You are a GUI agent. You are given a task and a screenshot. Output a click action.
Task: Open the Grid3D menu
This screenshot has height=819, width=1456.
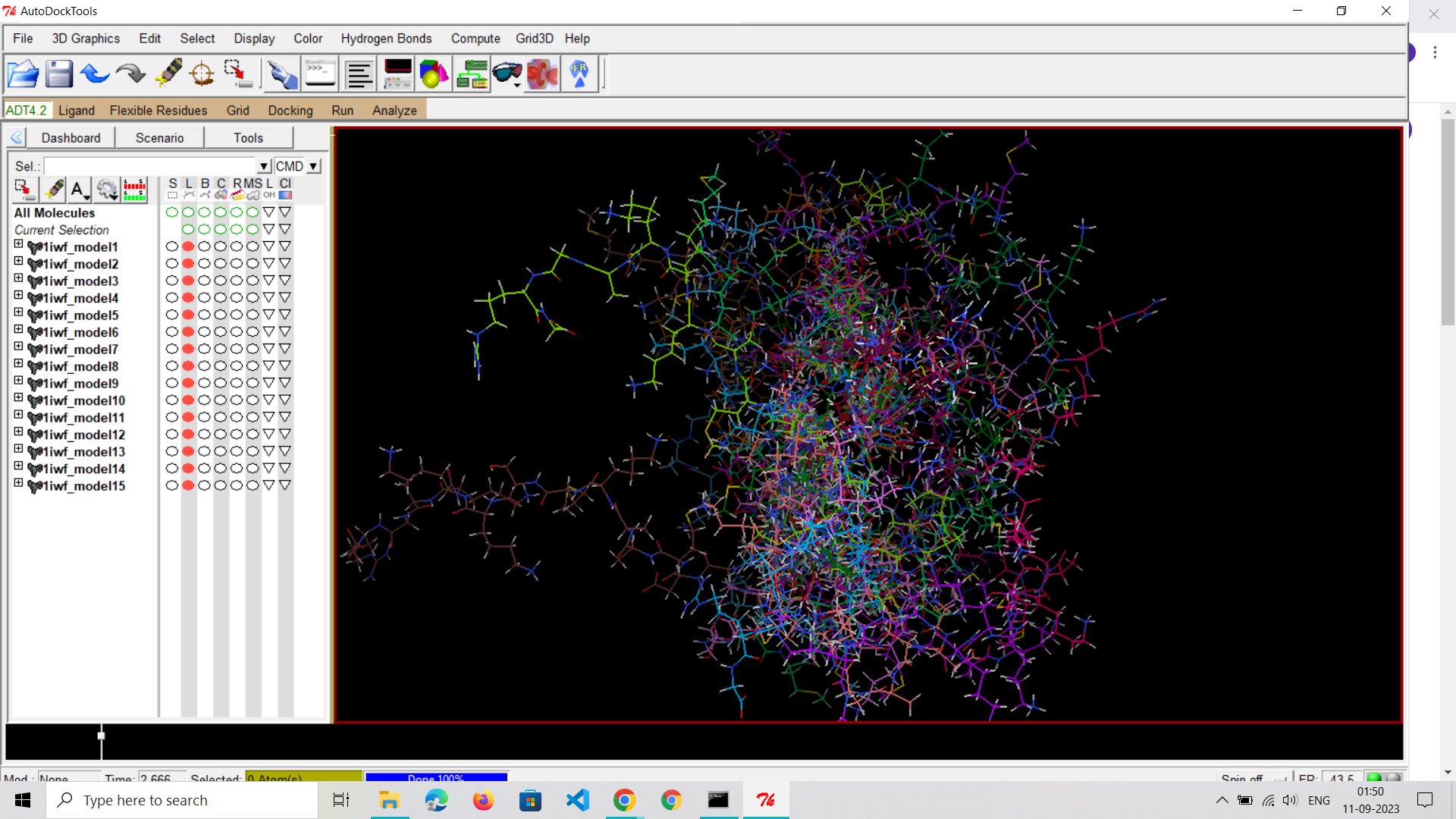(x=535, y=39)
